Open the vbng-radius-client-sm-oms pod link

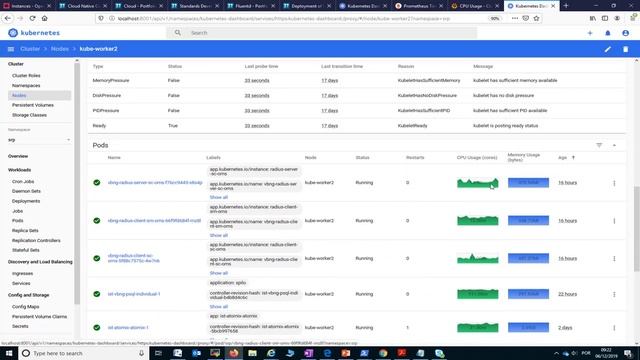click(154, 220)
